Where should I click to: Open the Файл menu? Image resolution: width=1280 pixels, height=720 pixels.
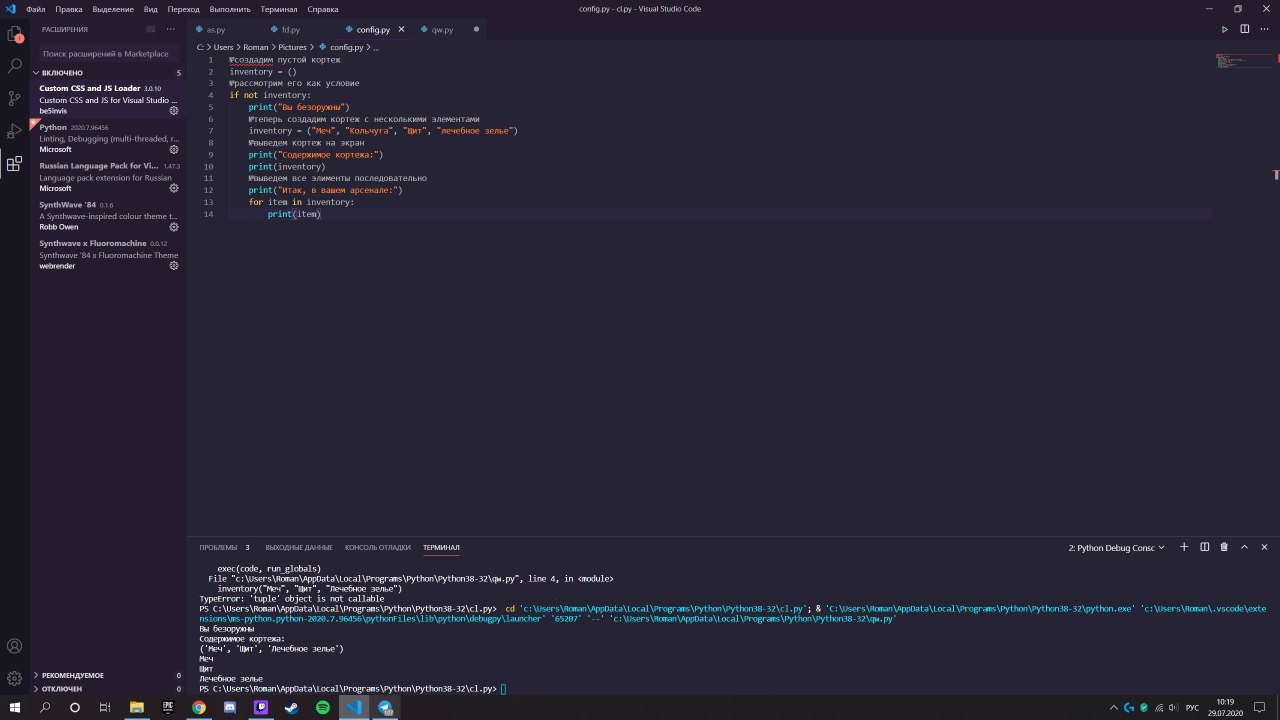[x=35, y=9]
